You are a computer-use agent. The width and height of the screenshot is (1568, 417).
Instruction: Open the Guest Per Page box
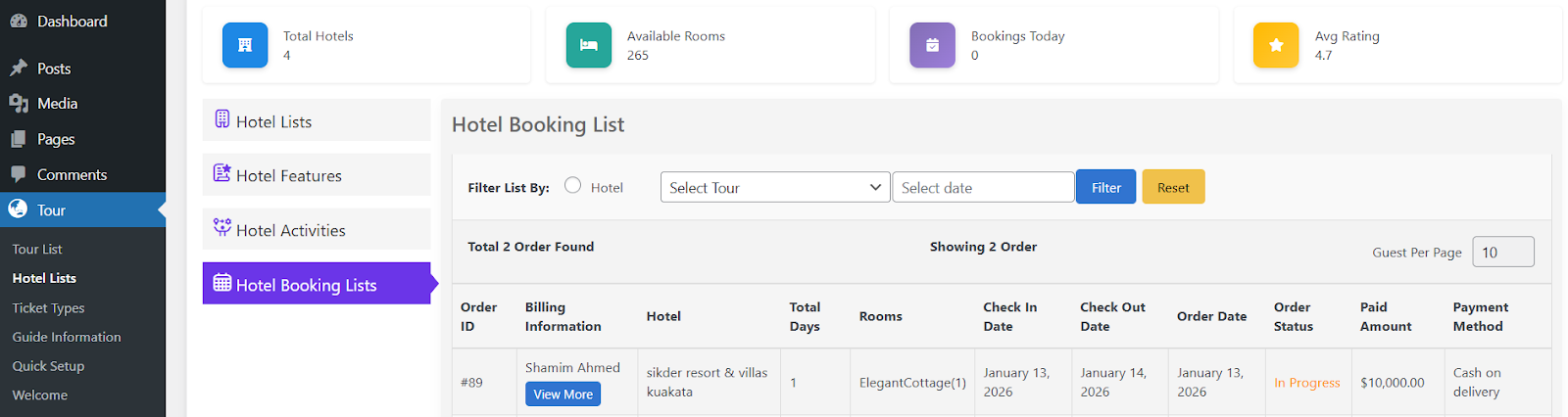click(1502, 252)
